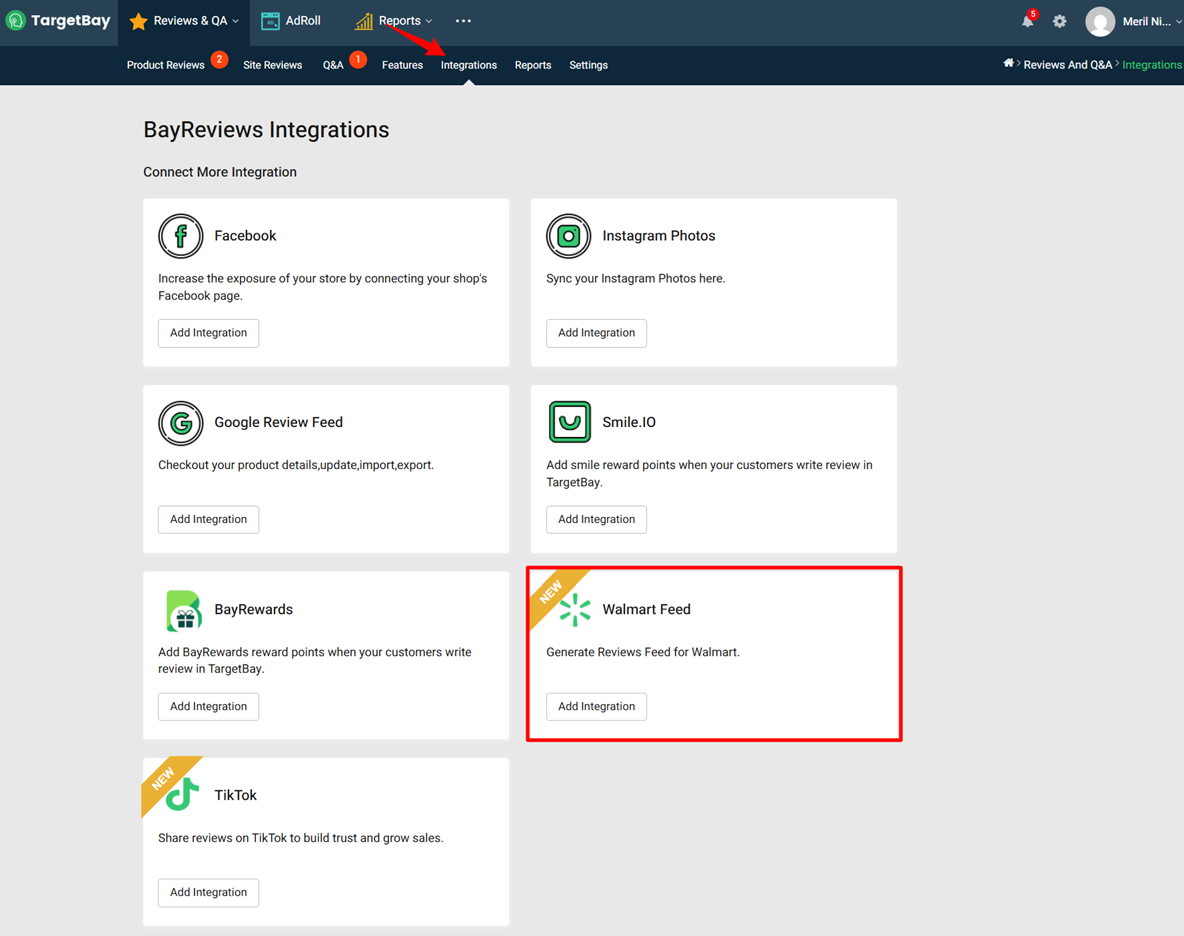Image resolution: width=1184 pixels, height=936 pixels.
Task: Open the Reports sub-navigation tab
Action: [533, 65]
